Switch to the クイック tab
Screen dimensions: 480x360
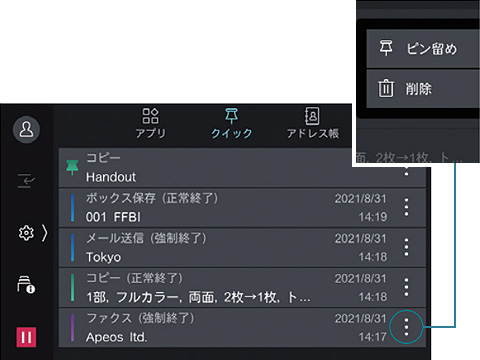(x=232, y=123)
